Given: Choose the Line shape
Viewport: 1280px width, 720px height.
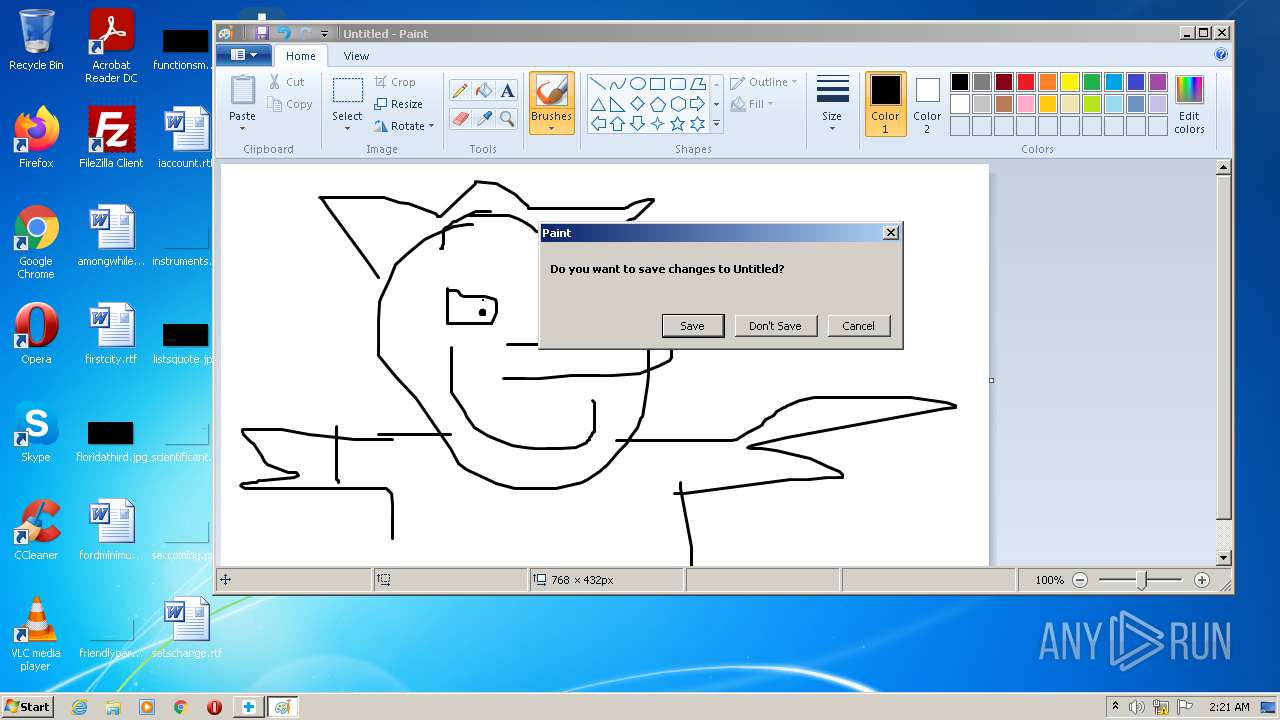Looking at the screenshot, I should pyautogui.click(x=598, y=84).
